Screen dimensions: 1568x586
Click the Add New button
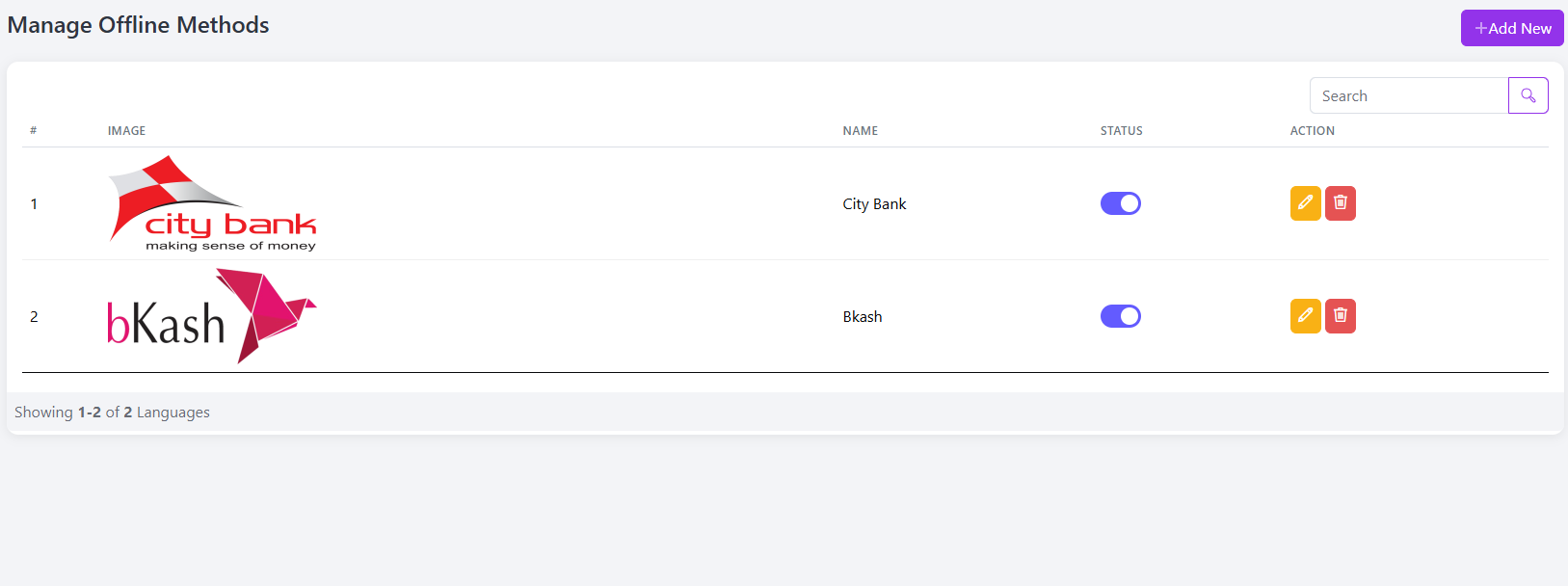click(1512, 28)
